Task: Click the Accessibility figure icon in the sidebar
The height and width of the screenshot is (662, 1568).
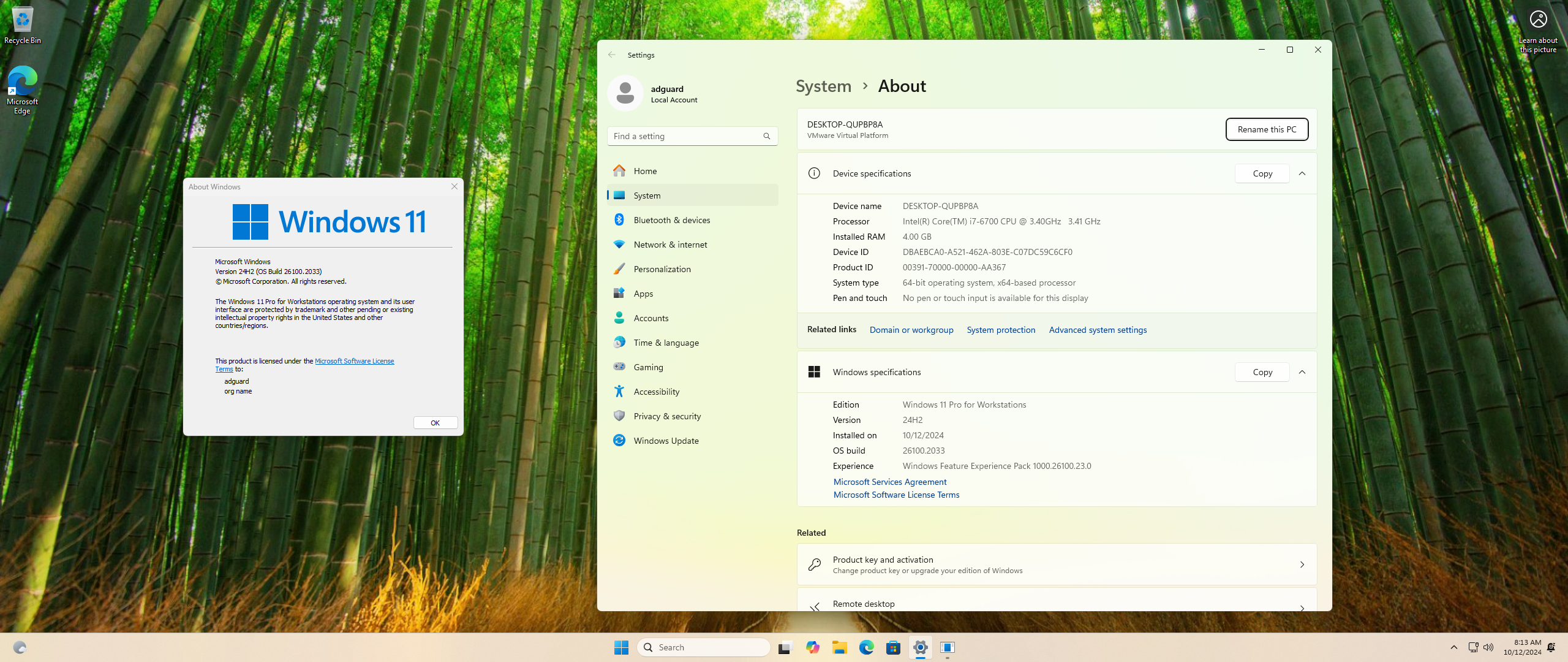Action: [x=619, y=391]
